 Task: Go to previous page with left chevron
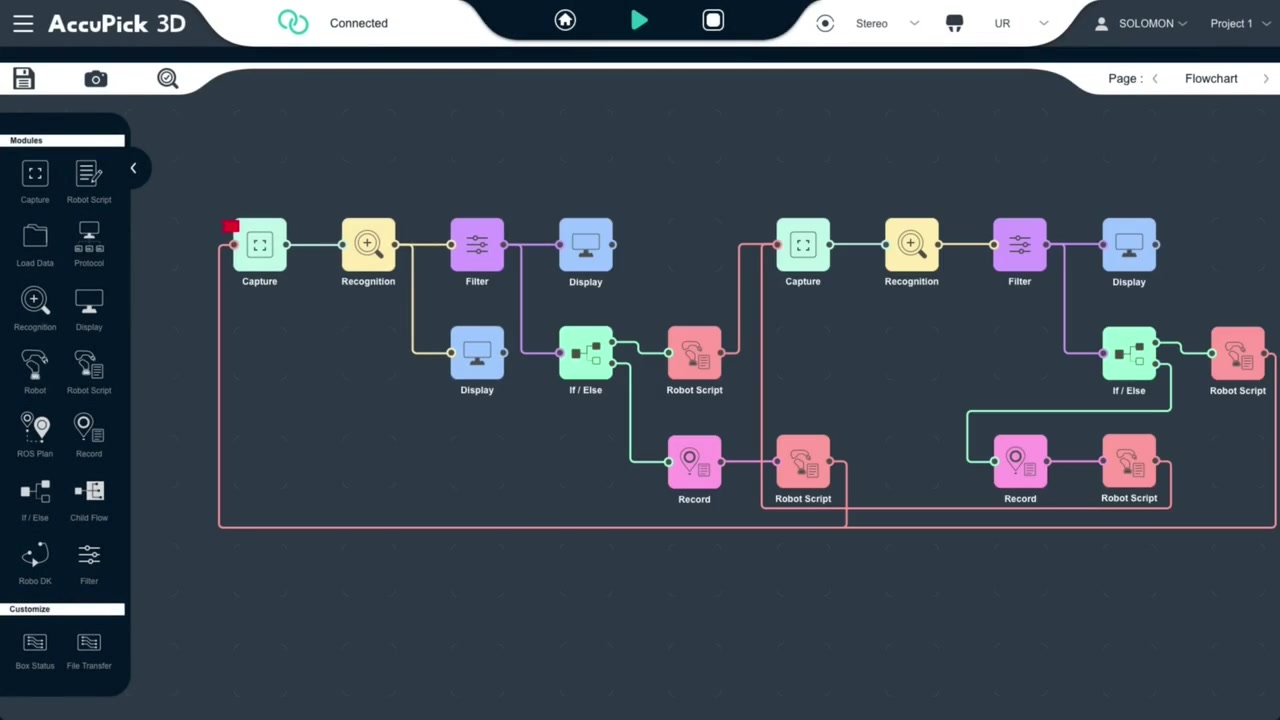(1155, 78)
